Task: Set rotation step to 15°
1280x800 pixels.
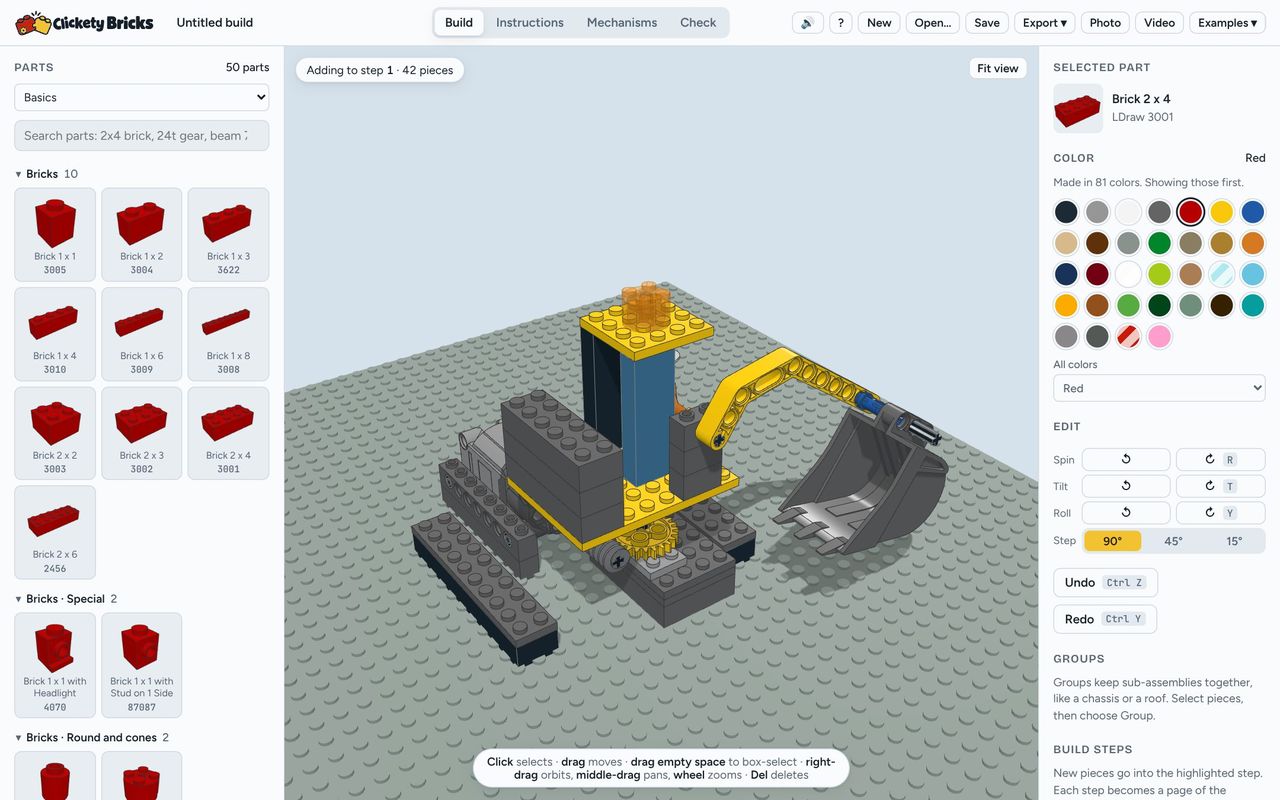Action: pos(1234,541)
